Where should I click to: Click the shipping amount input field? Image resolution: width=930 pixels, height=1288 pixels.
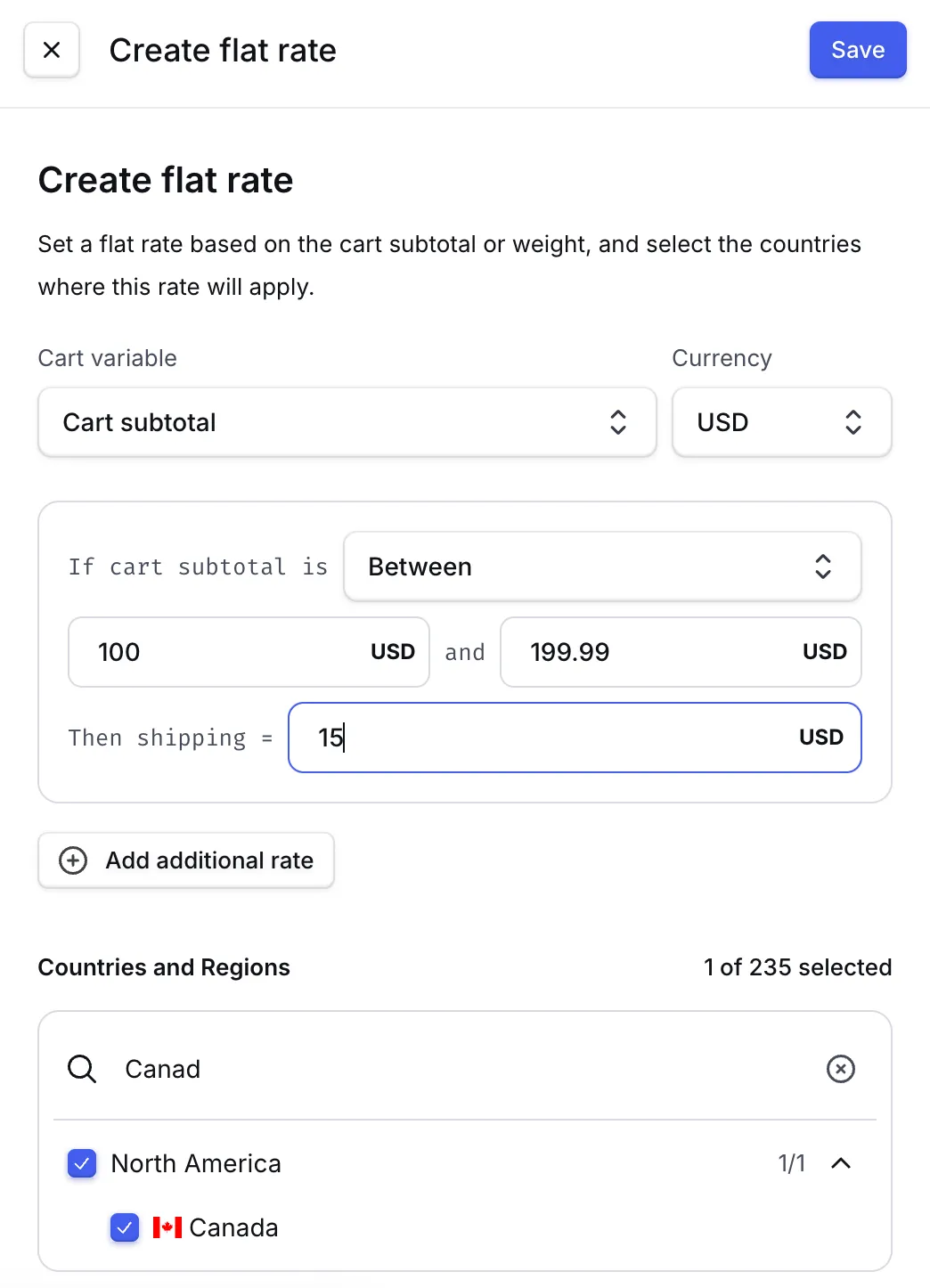click(552, 738)
